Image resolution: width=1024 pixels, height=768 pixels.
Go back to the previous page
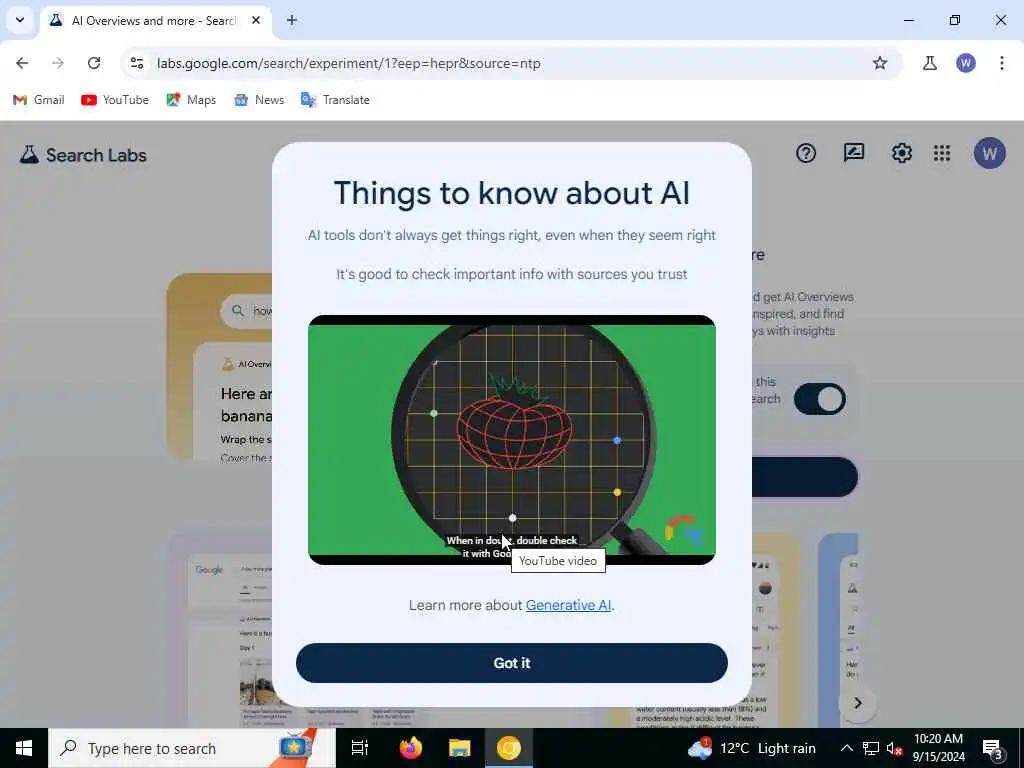[22, 63]
